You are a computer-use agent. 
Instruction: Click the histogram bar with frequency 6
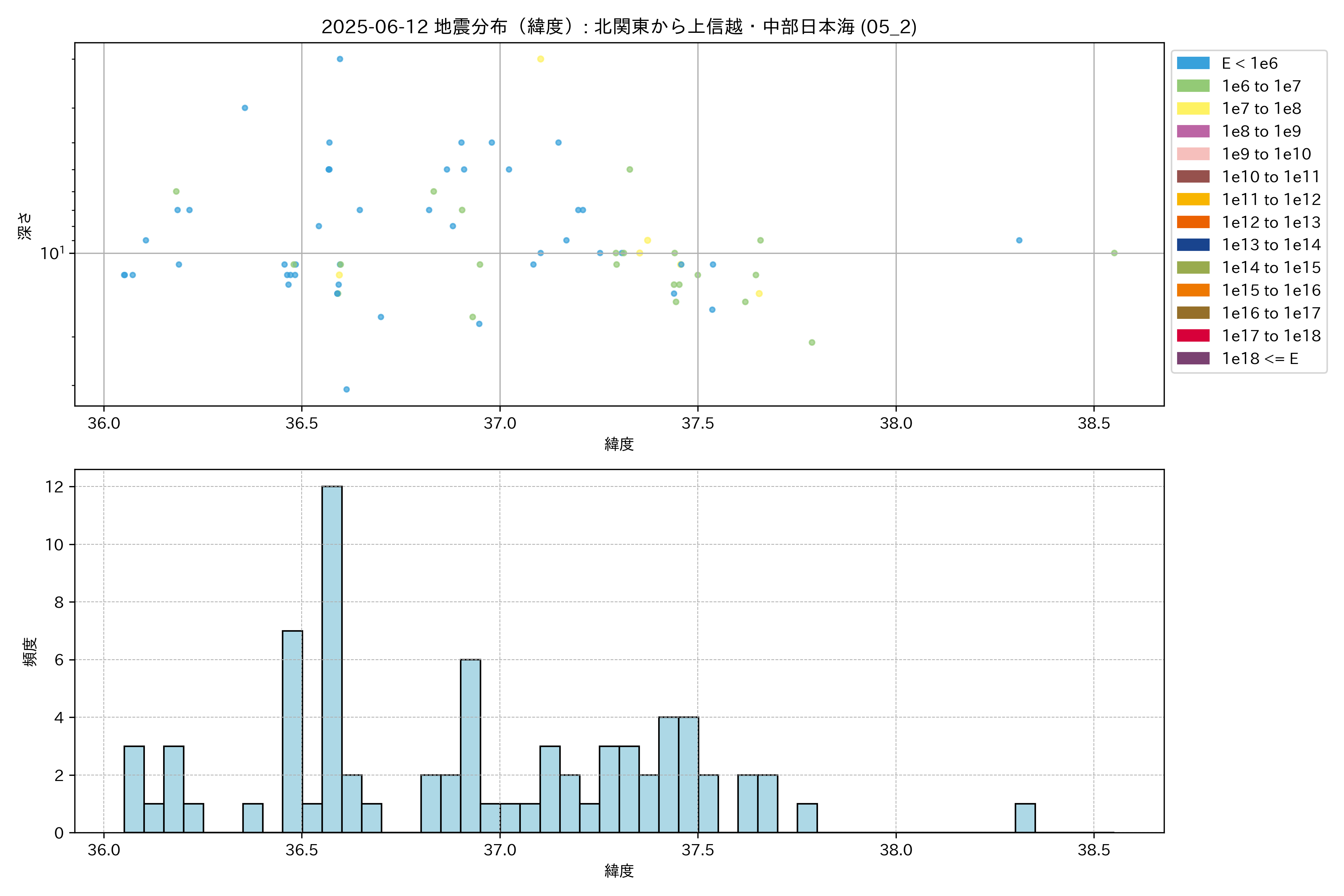coord(470,746)
